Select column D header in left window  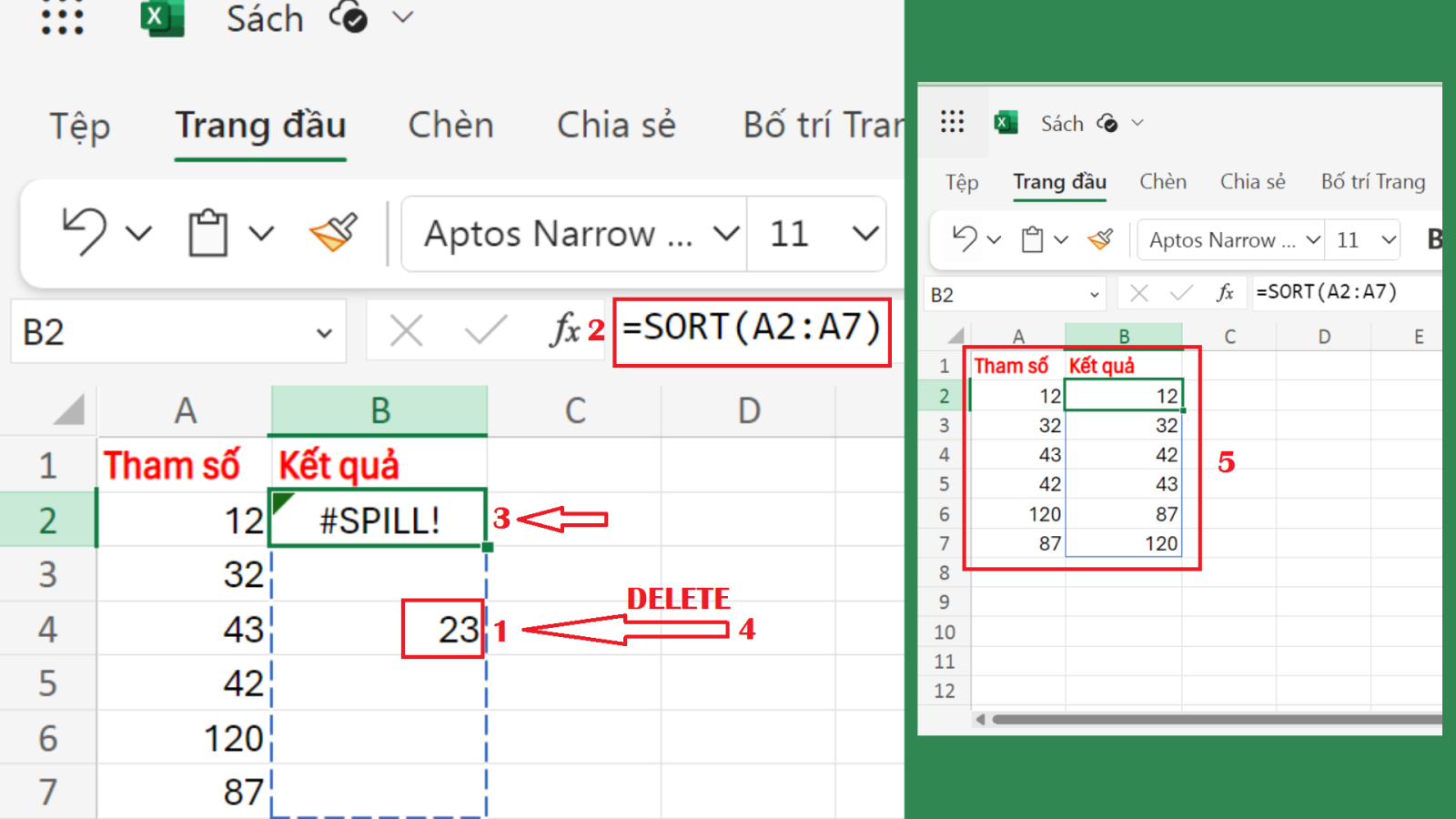coord(748,410)
